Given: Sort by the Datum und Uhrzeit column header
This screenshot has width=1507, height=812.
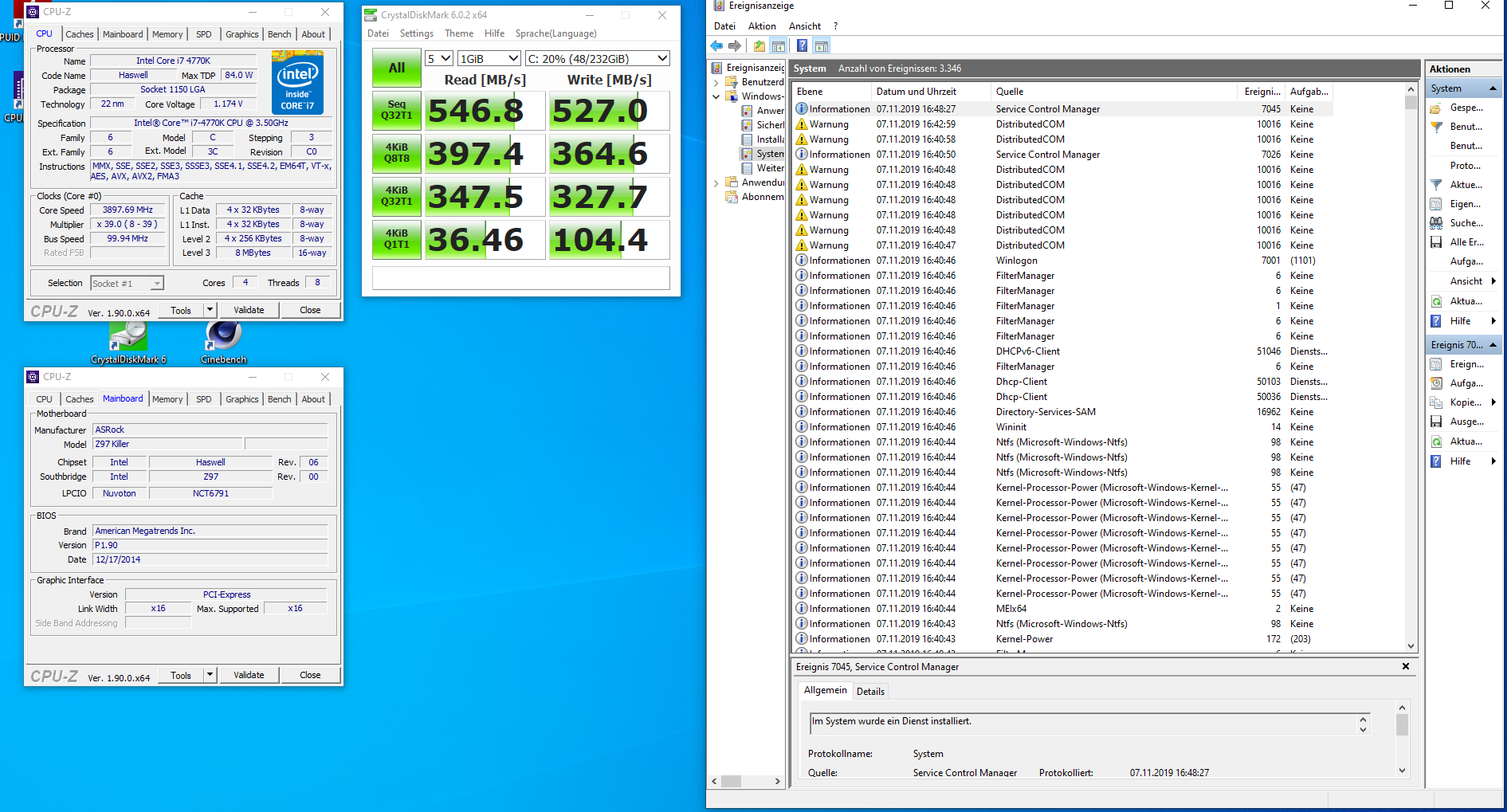Looking at the screenshot, I should click(x=930, y=92).
